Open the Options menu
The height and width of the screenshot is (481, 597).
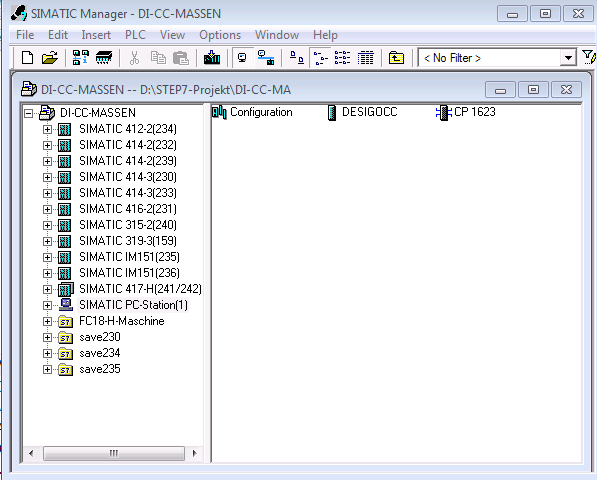[x=220, y=35]
